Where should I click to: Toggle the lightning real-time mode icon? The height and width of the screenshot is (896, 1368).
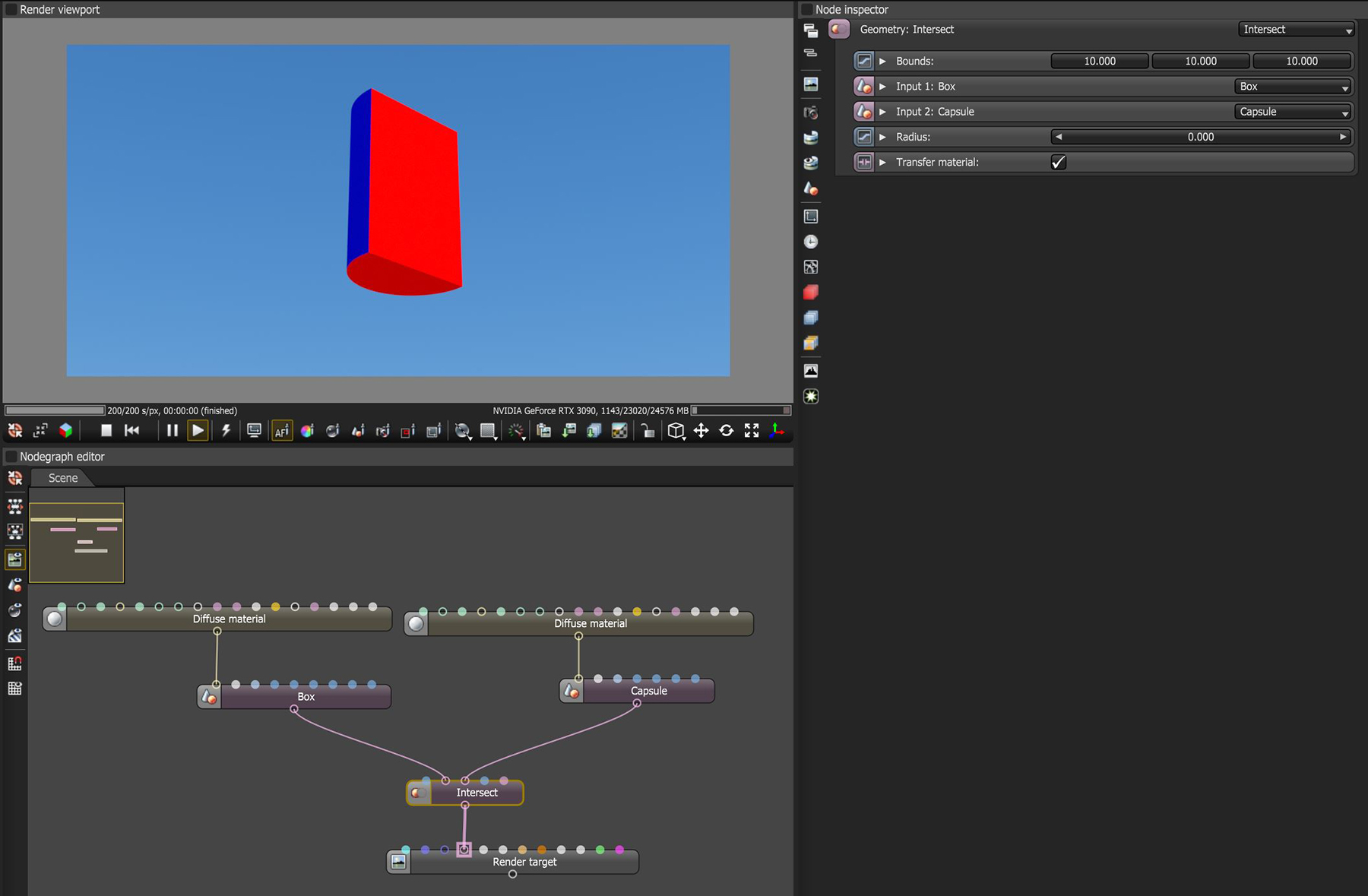coord(226,431)
